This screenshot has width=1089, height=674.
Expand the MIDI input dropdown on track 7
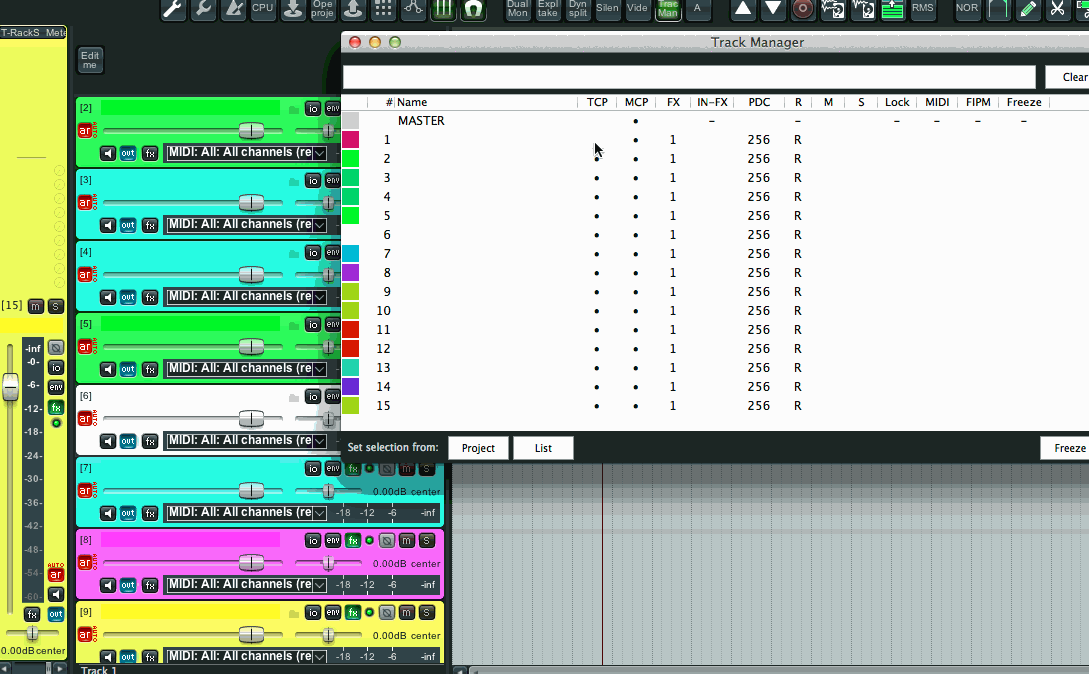tap(319, 513)
